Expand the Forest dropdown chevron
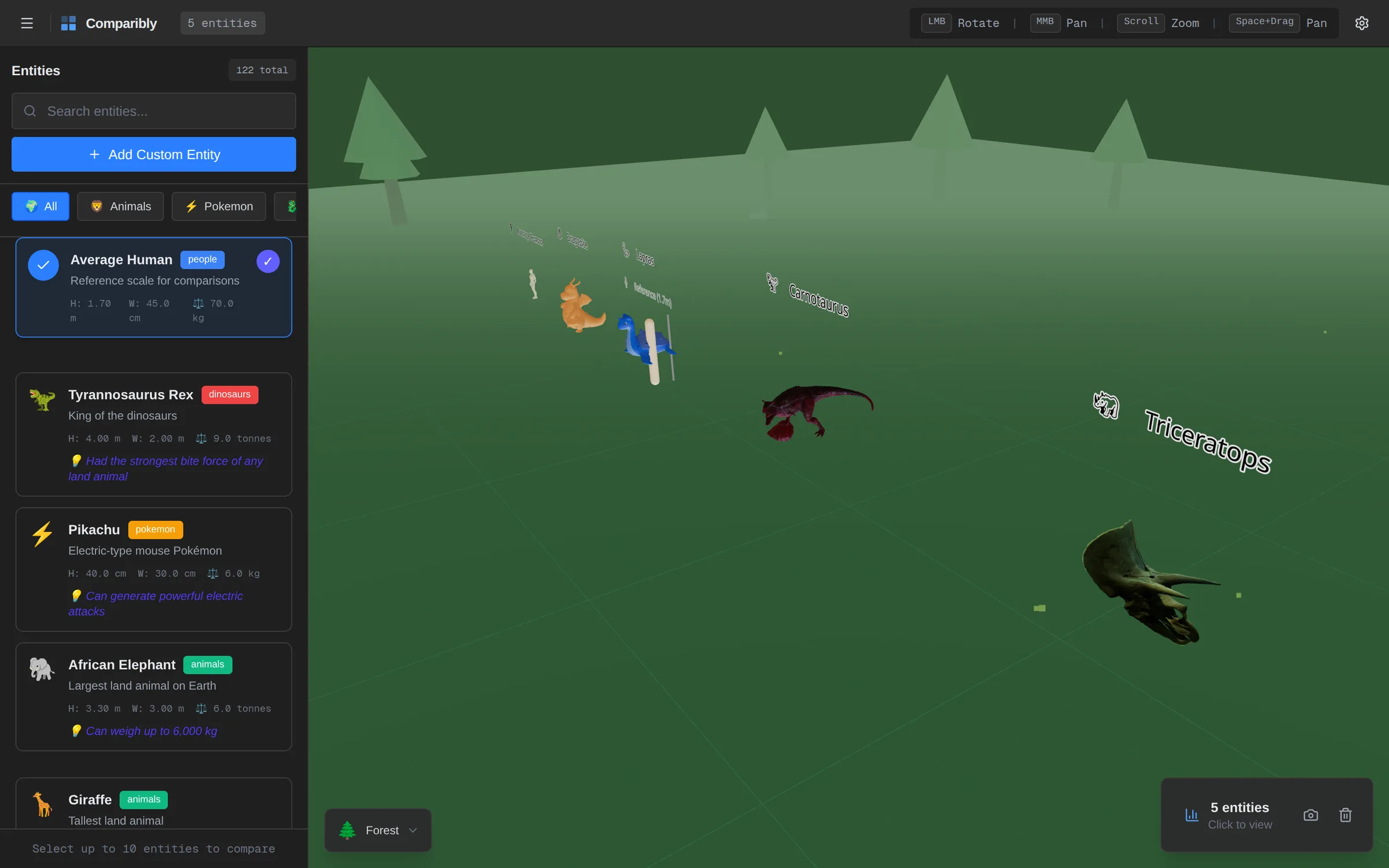The width and height of the screenshot is (1389, 868). click(x=413, y=830)
